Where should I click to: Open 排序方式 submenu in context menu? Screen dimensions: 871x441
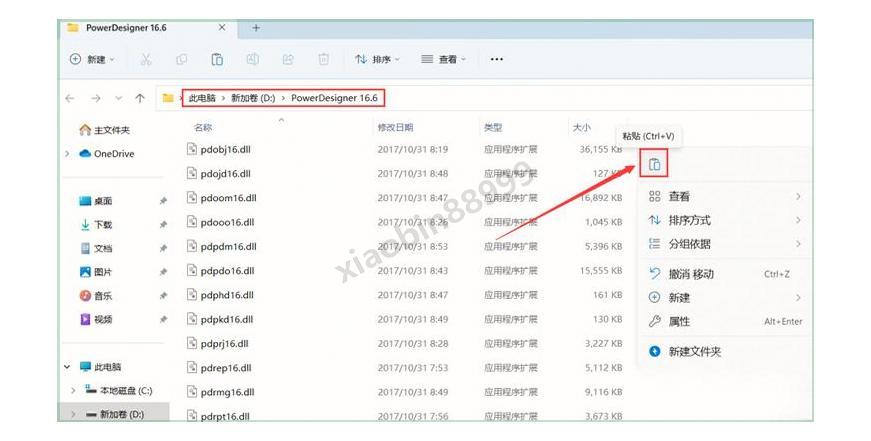click(725, 220)
